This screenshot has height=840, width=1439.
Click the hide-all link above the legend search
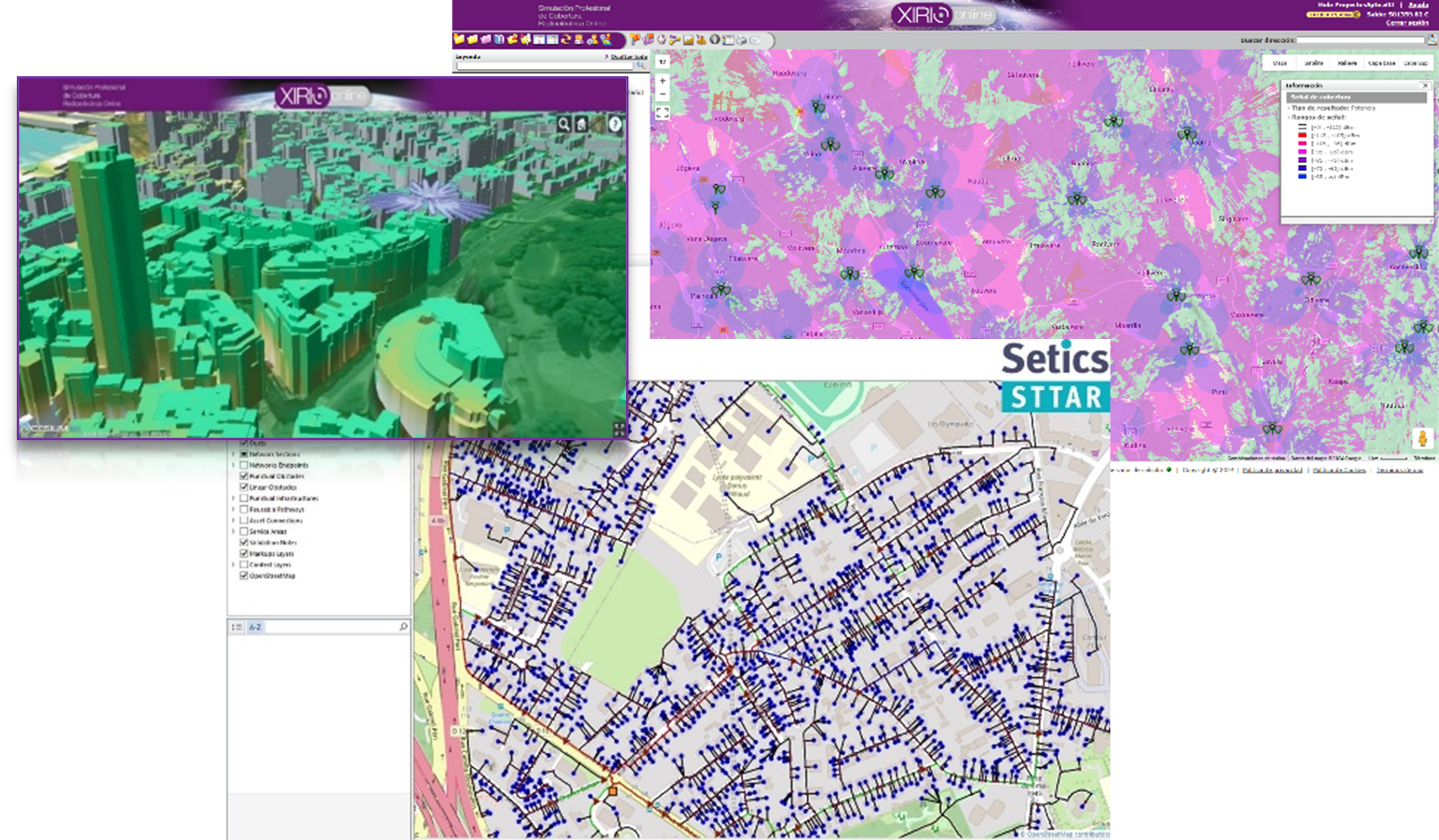[628, 57]
